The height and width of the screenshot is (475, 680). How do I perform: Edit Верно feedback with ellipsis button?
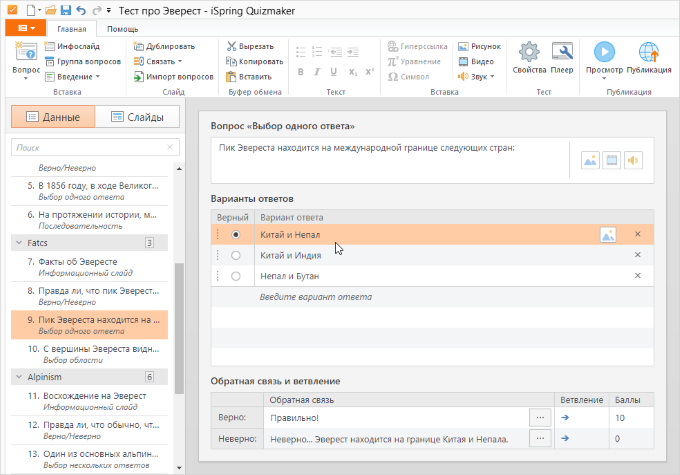[x=540, y=418]
